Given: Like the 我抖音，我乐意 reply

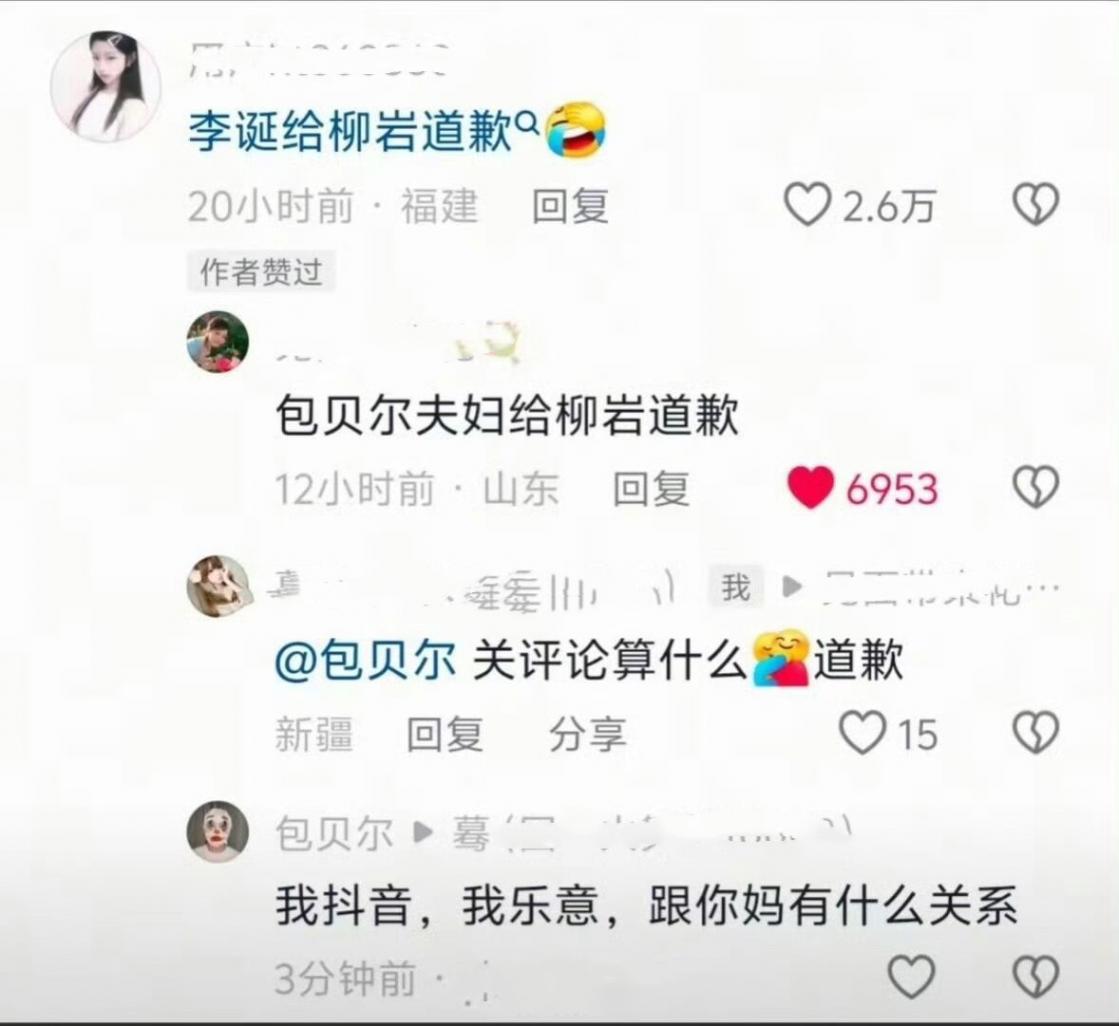Looking at the screenshot, I should [x=911, y=976].
